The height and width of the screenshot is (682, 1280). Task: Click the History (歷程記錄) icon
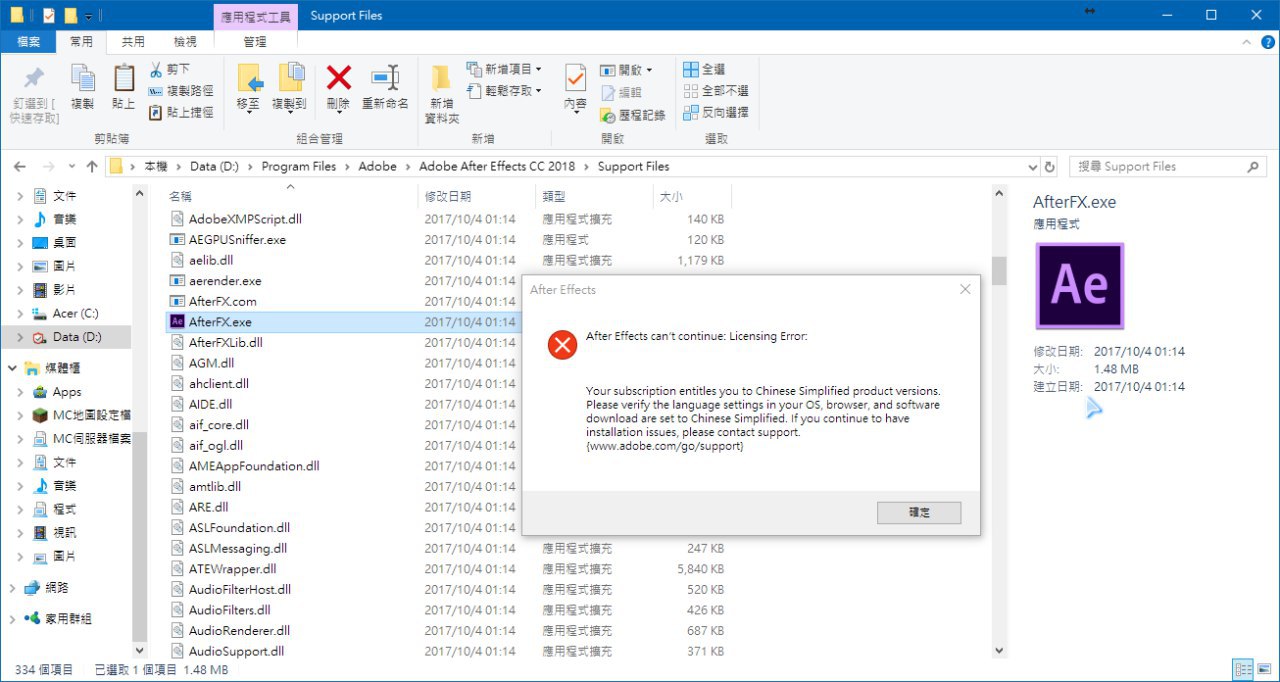(608, 114)
